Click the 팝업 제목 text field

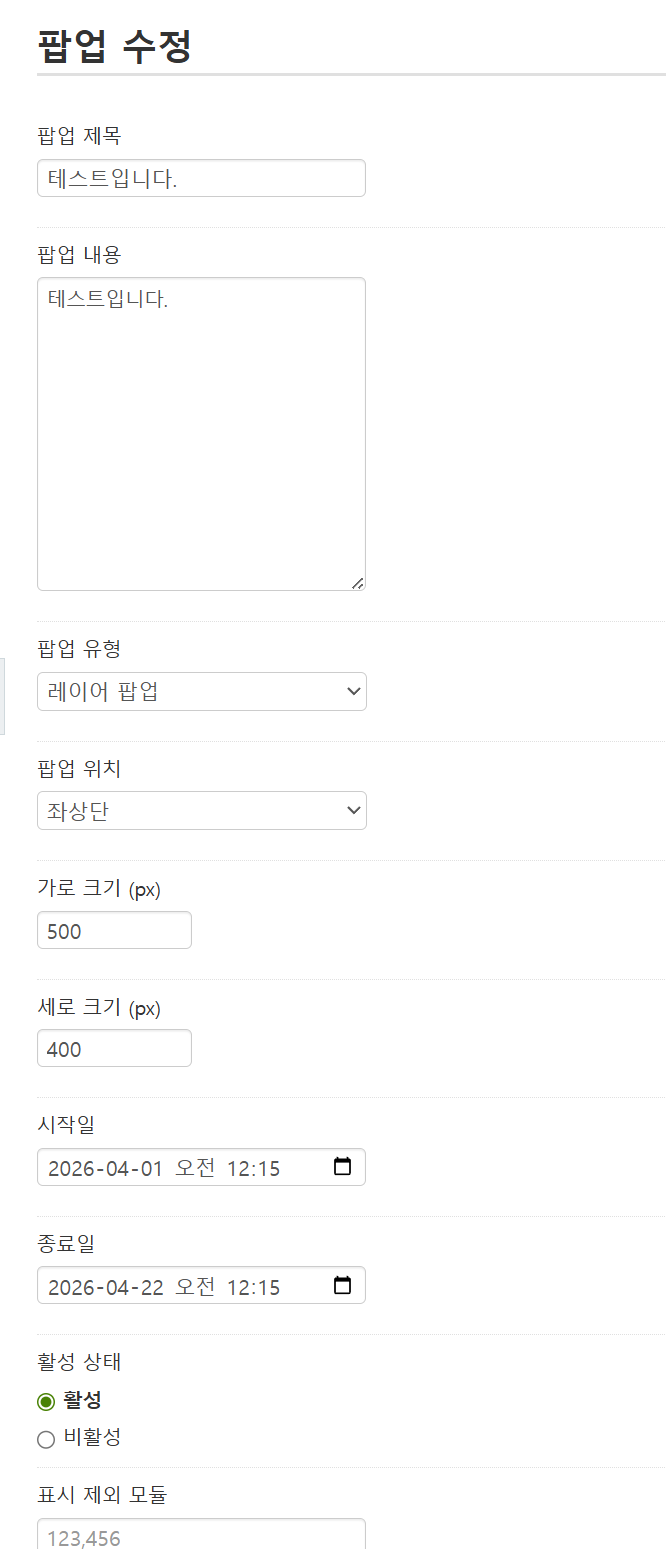[x=201, y=179]
